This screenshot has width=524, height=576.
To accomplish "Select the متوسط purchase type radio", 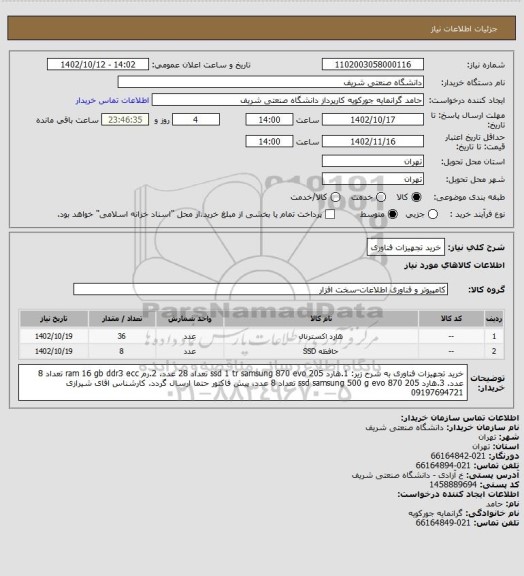I will coord(393,214).
